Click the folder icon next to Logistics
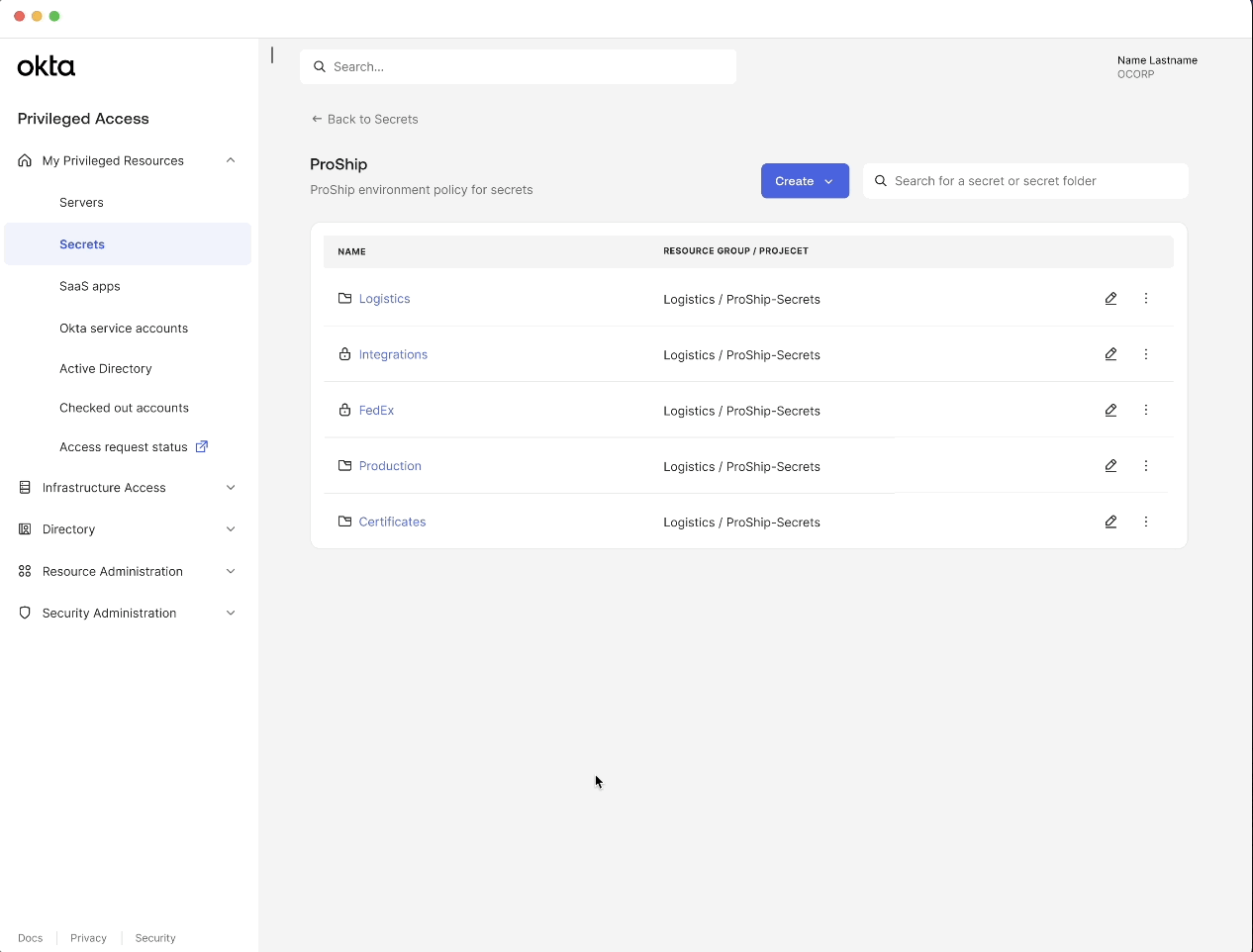The image size is (1253, 952). pos(344,298)
